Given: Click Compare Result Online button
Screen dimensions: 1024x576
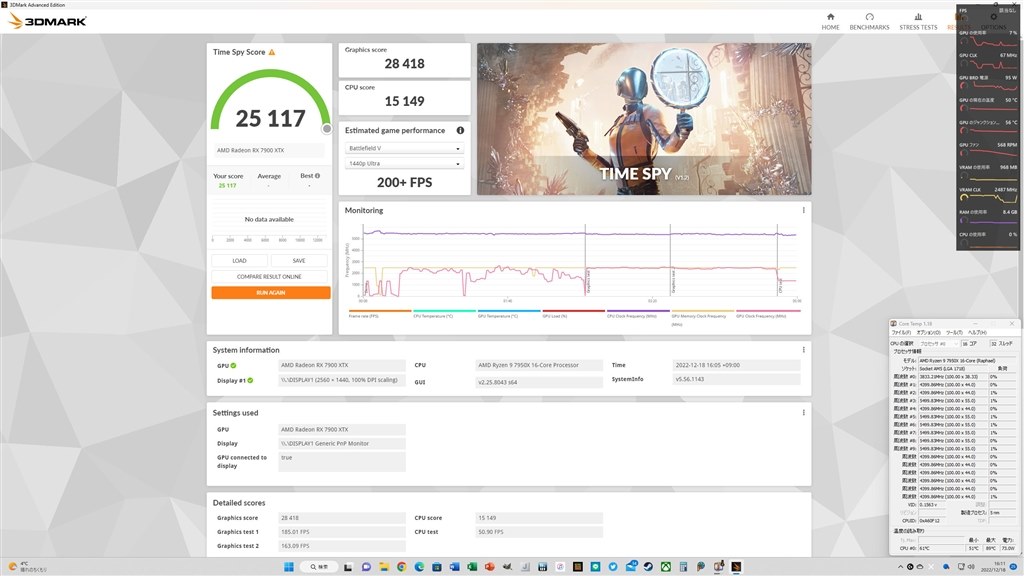Looking at the screenshot, I should (x=269, y=277).
